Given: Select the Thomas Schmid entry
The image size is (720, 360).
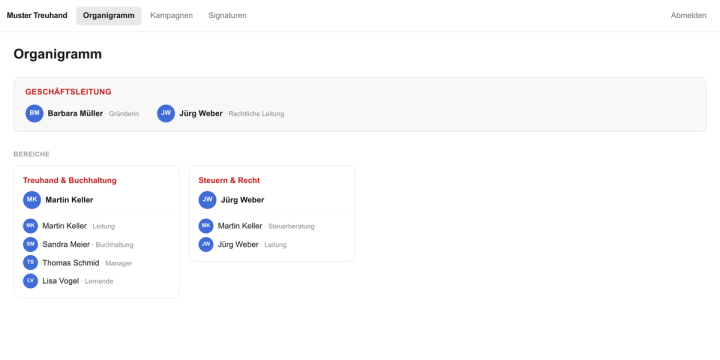Looking at the screenshot, I should point(96,263).
